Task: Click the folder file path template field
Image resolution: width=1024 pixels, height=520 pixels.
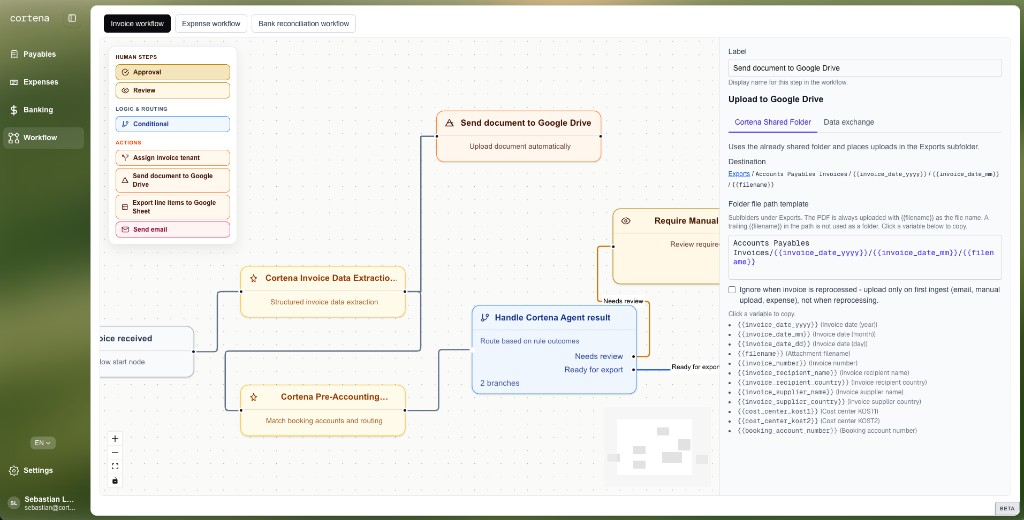Action: (865, 257)
